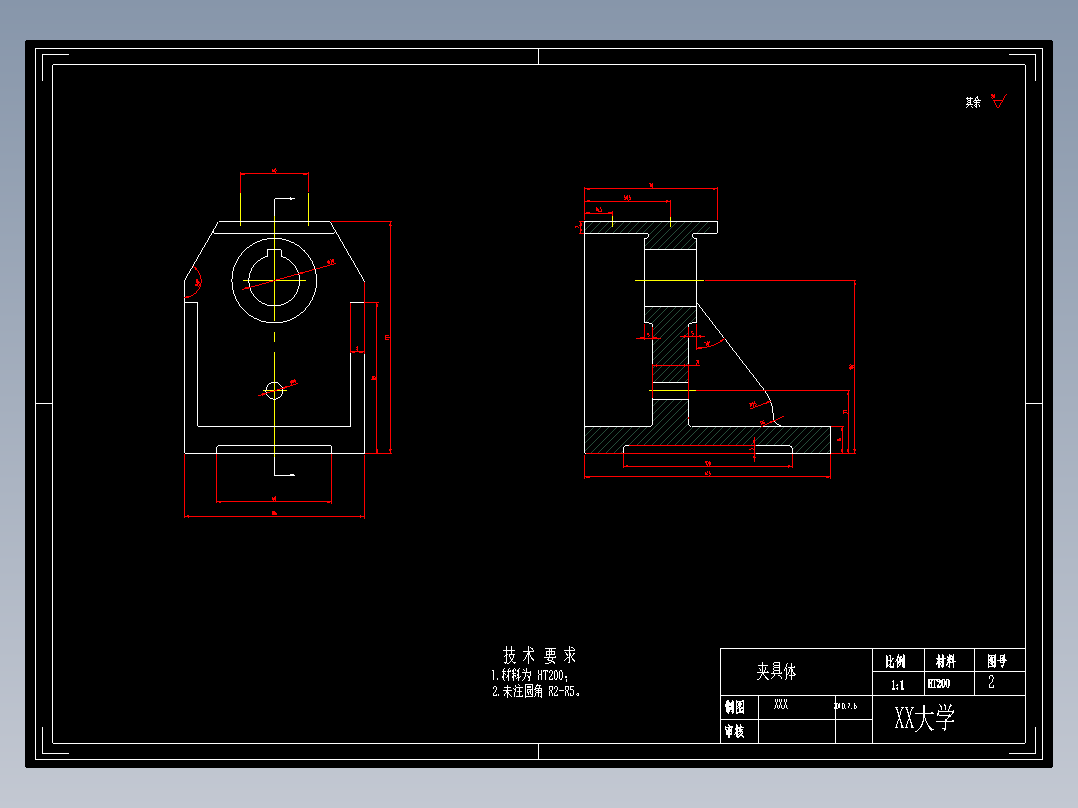
Task: Click the 材料 header cell
Action: tap(949, 660)
